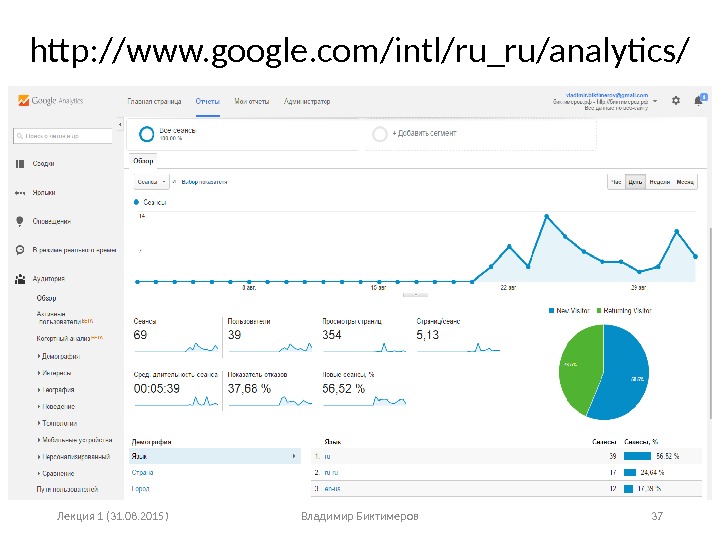Open the ru-ru language row link
The width and height of the screenshot is (720, 540).
click(x=331, y=472)
